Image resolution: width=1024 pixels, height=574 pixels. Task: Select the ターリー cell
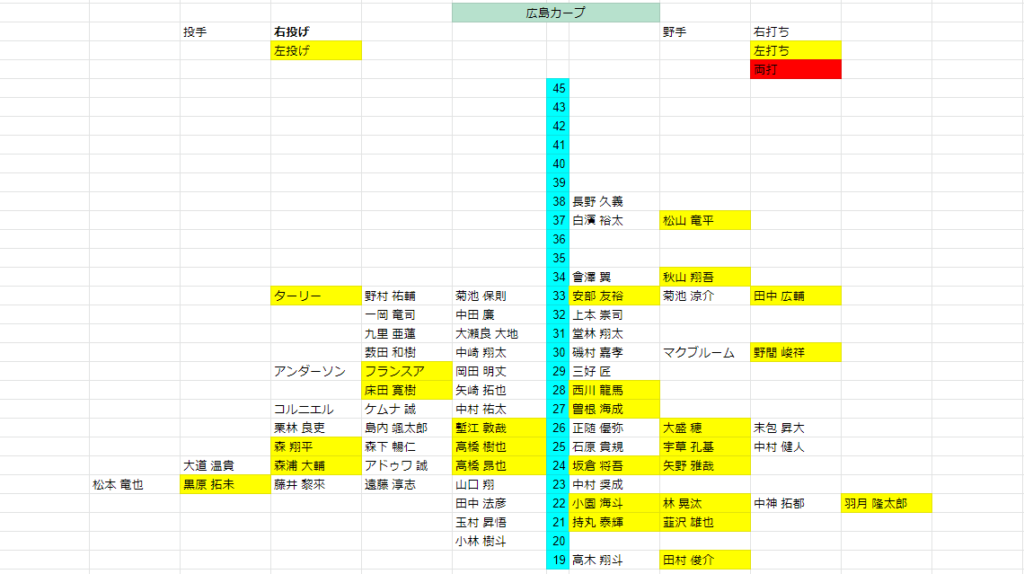coord(316,296)
